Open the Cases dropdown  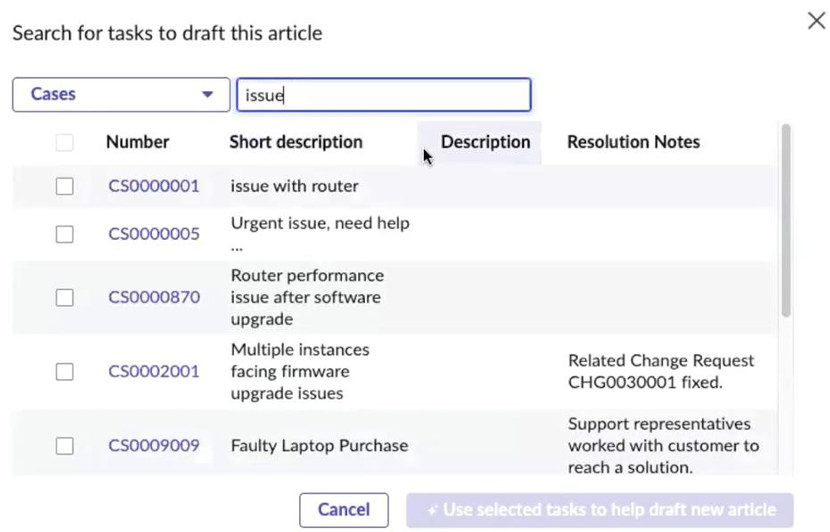[x=121, y=95]
